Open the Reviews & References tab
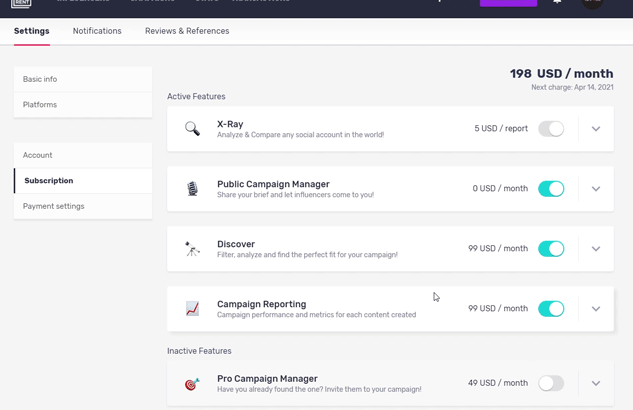 tap(187, 31)
